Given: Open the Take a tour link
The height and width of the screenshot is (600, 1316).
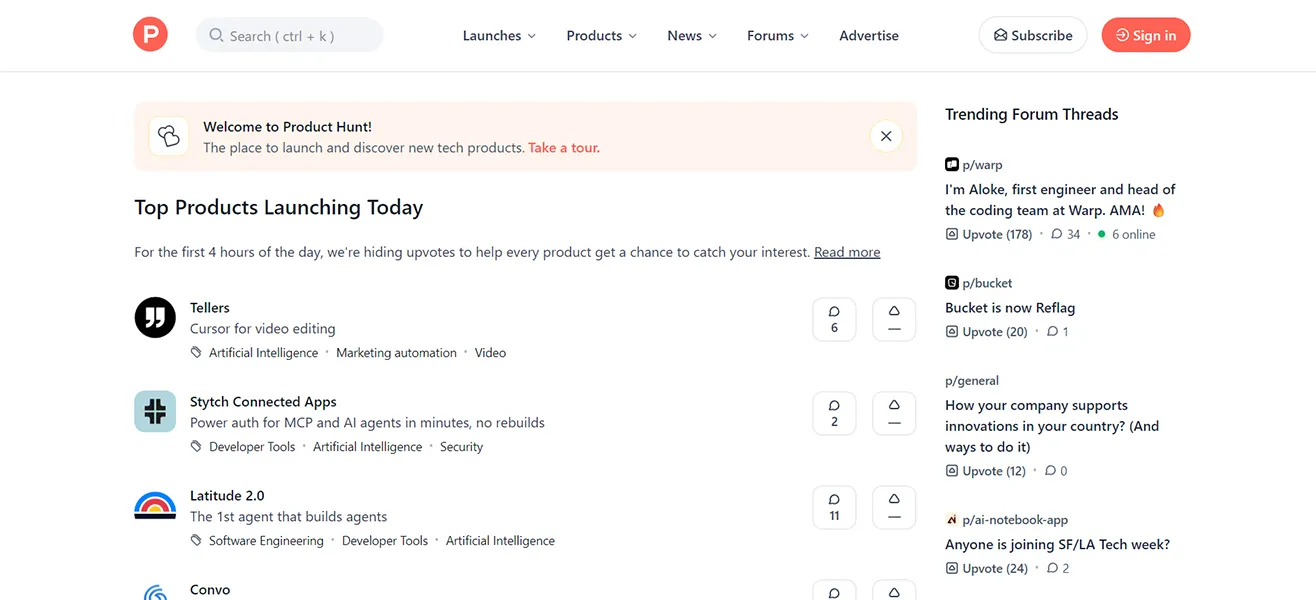Looking at the screenshot, I should pyautogui.click(x=563, y=147).
